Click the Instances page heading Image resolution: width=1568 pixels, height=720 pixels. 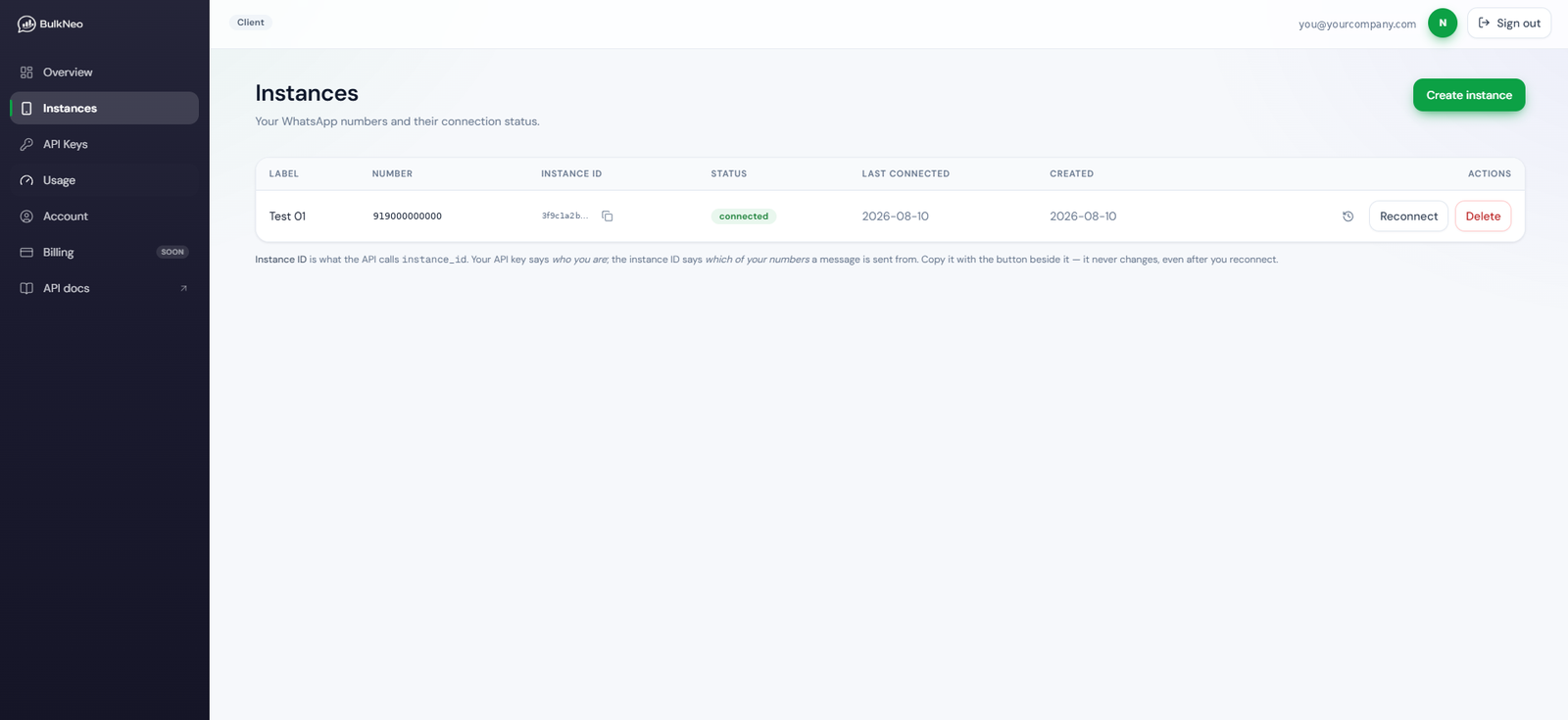click(x=307, y=93)
